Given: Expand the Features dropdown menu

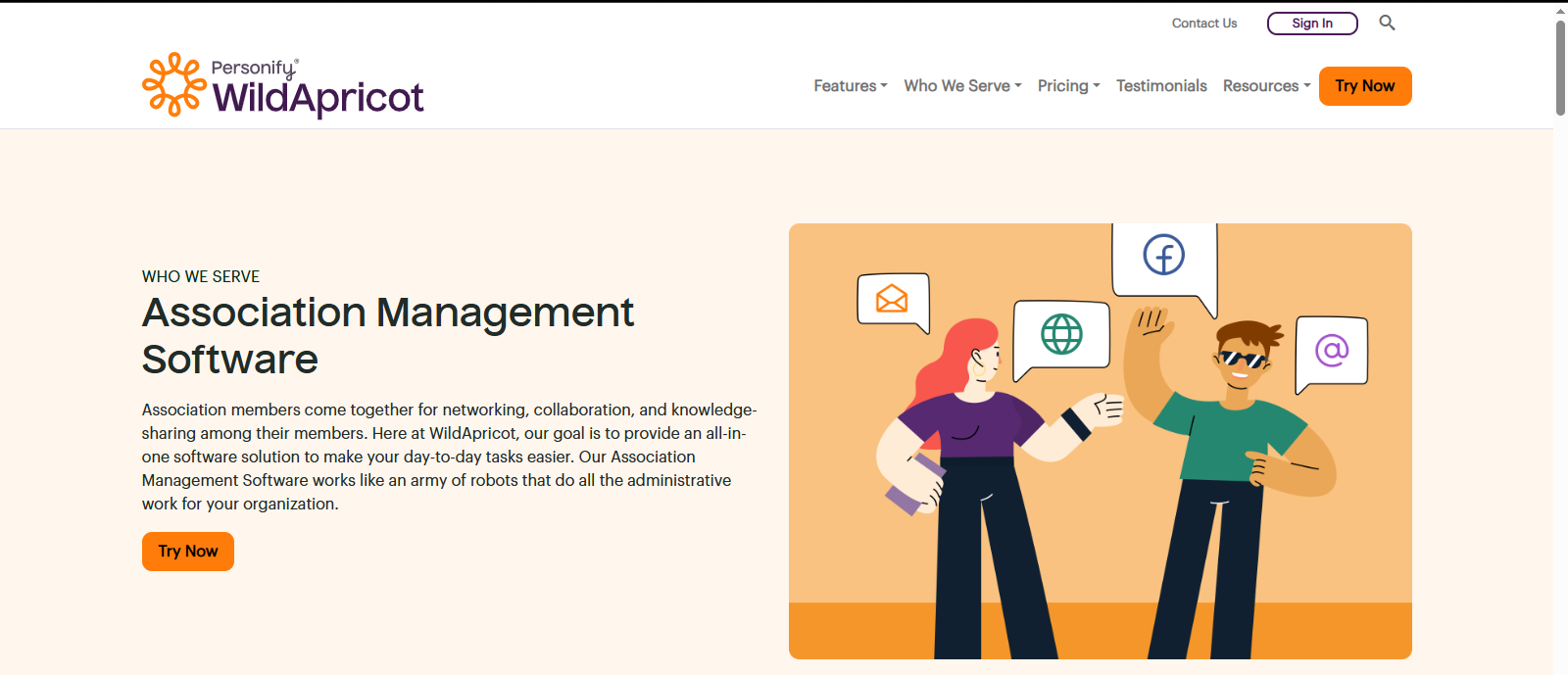Looking at the screenshot, I should [x=850, y=86].
